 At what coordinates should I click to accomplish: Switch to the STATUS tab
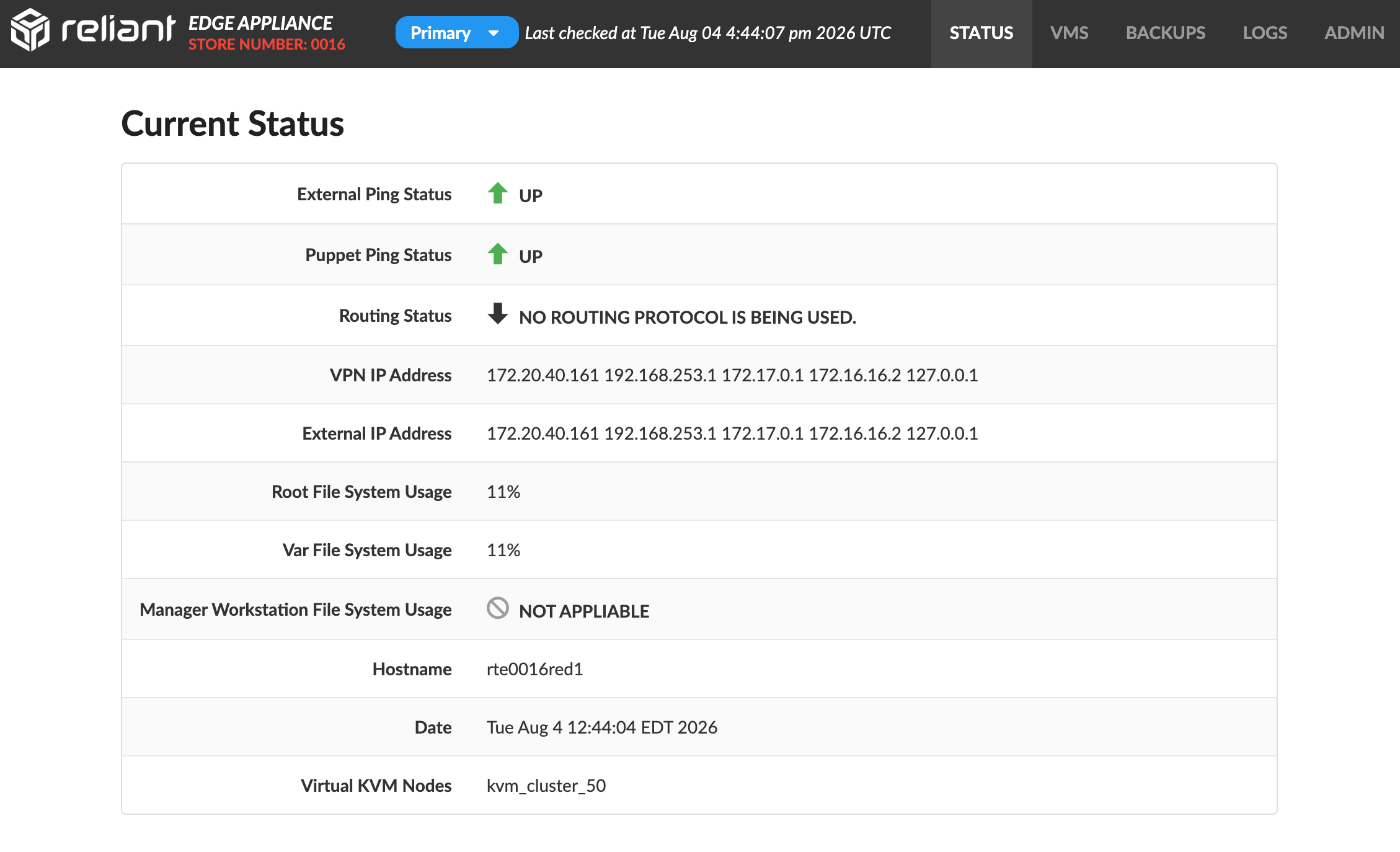click(981, 33)
